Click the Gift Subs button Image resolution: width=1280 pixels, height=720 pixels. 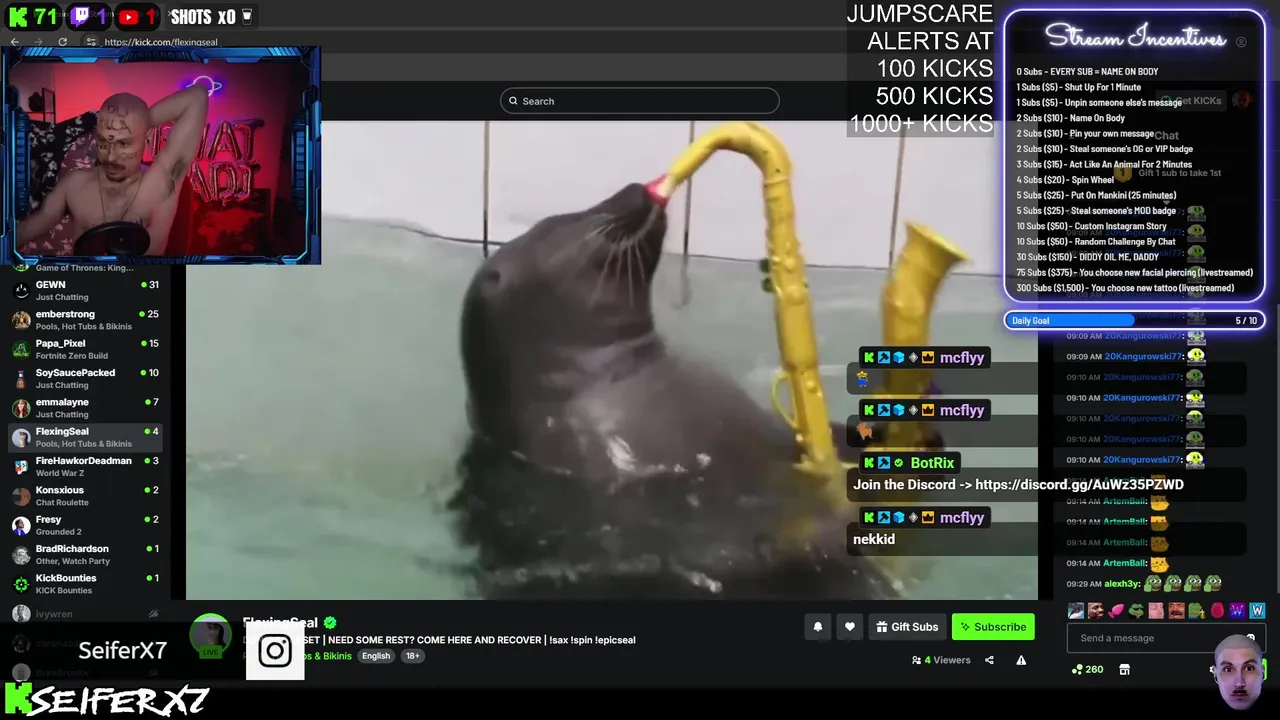tap(907, 627)
